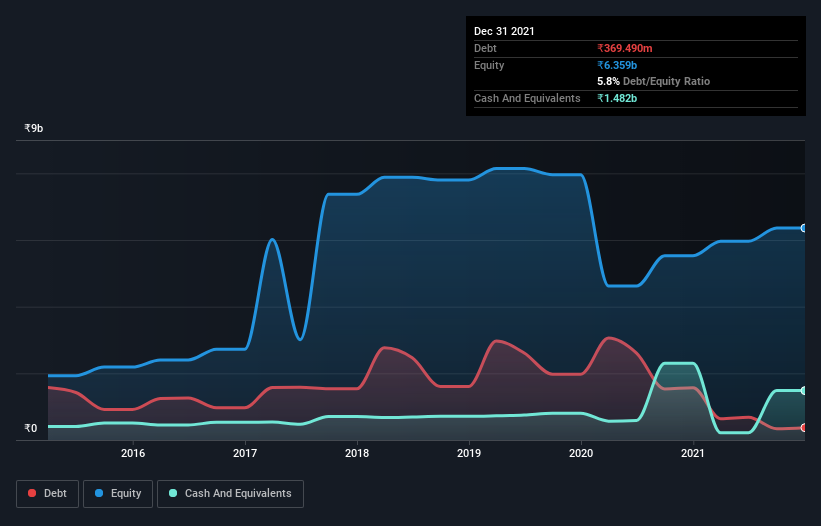821x526 pixels.
Task: Click the Dec 31 2021 tooltip date
Action: pos(504,31)
